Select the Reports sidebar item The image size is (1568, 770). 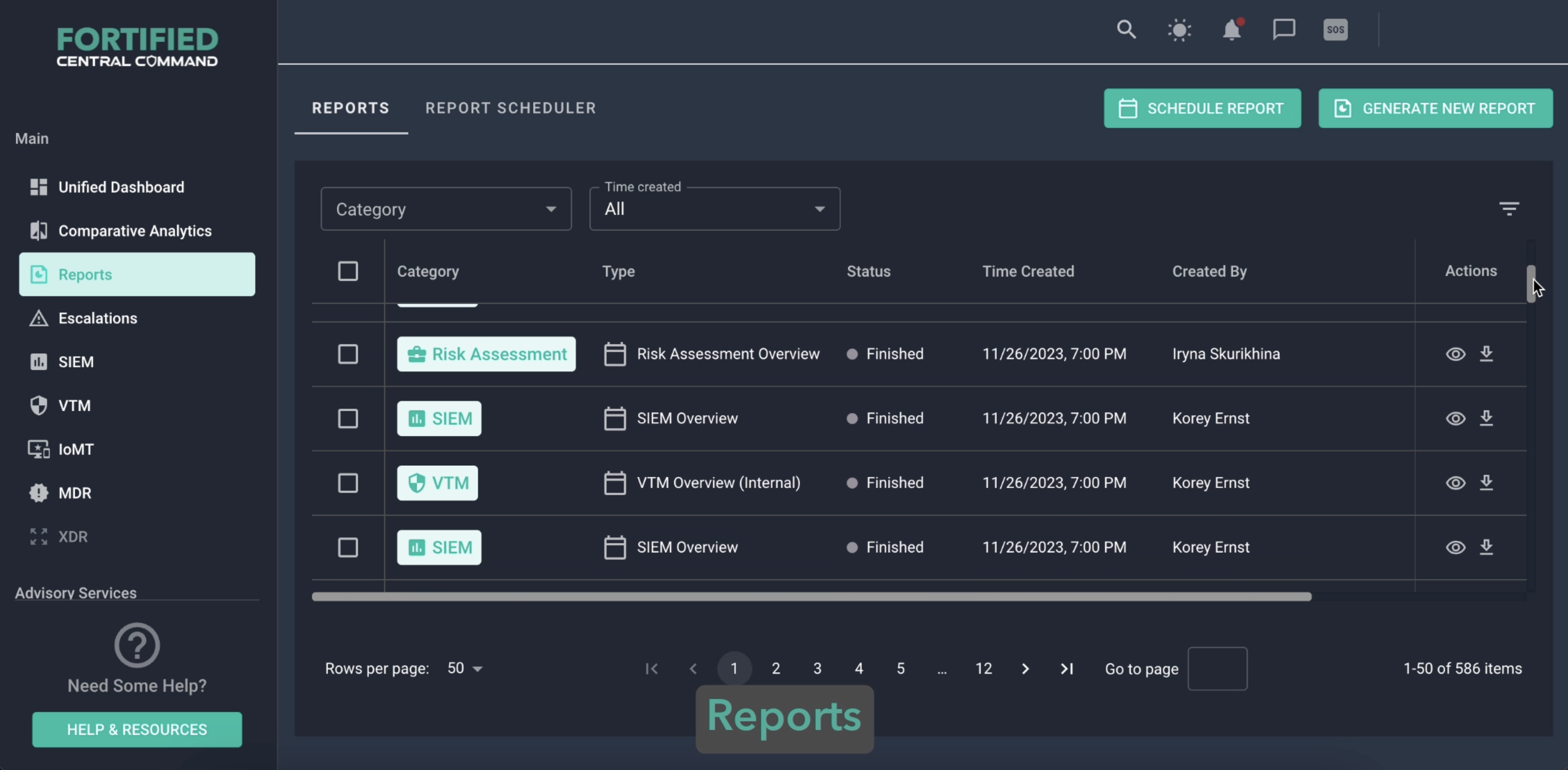pyautogui.click(x=137, y=274)
